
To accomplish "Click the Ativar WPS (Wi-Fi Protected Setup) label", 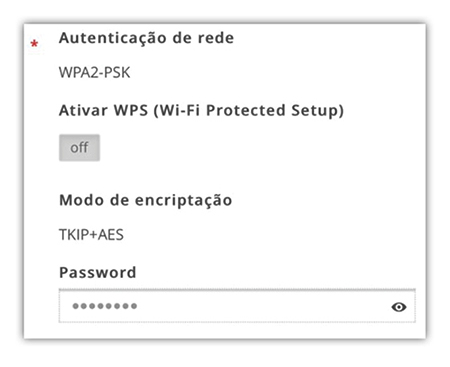I will (x=201, y=110).
